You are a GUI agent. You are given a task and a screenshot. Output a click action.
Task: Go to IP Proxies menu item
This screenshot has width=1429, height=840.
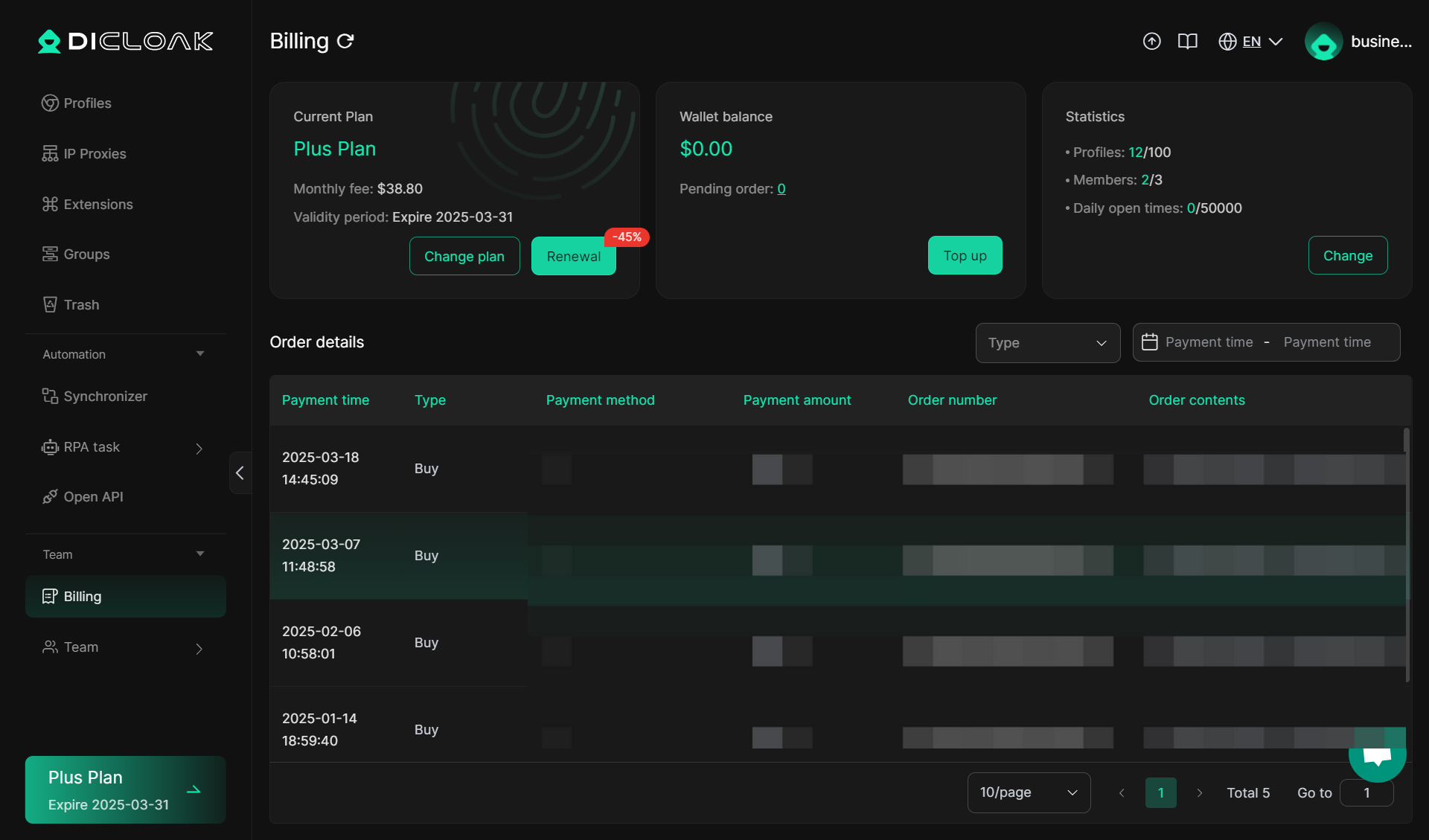click(95, 154)
